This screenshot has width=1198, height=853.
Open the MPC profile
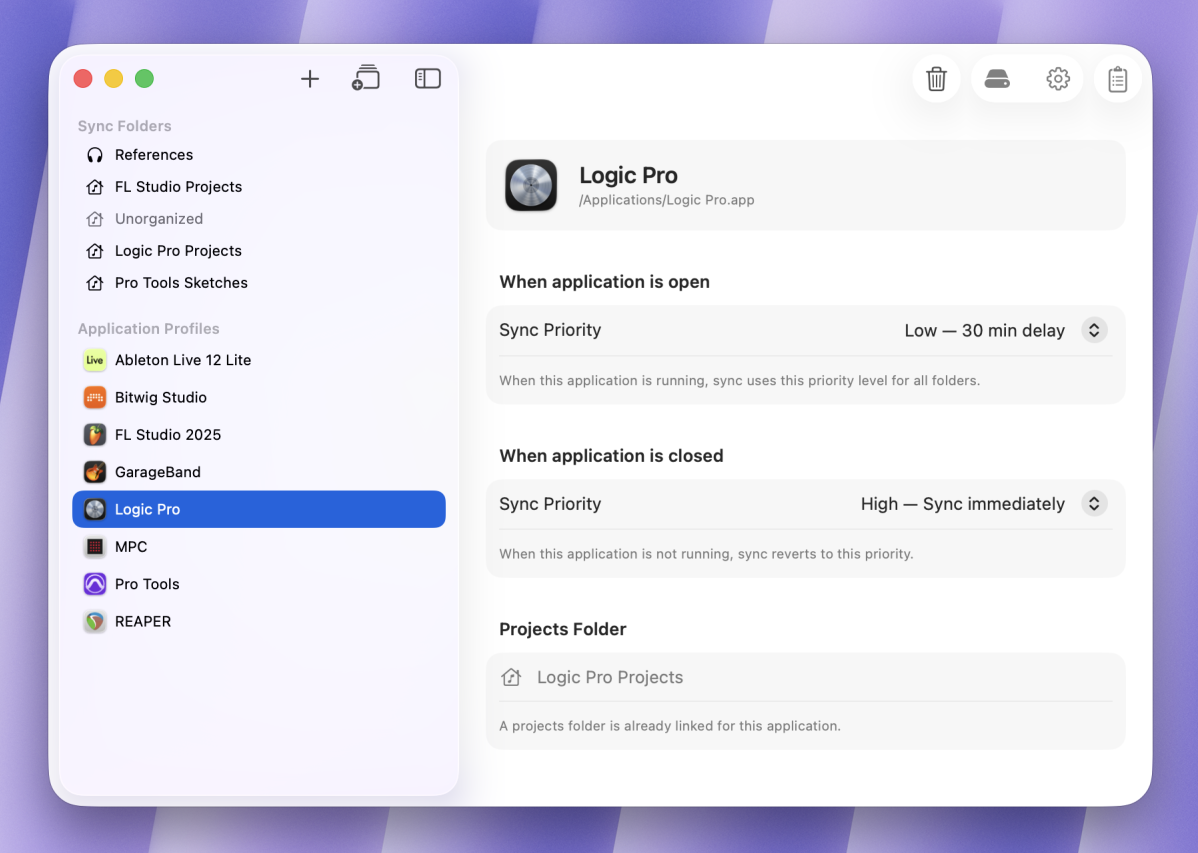click(x=258, y=547)
